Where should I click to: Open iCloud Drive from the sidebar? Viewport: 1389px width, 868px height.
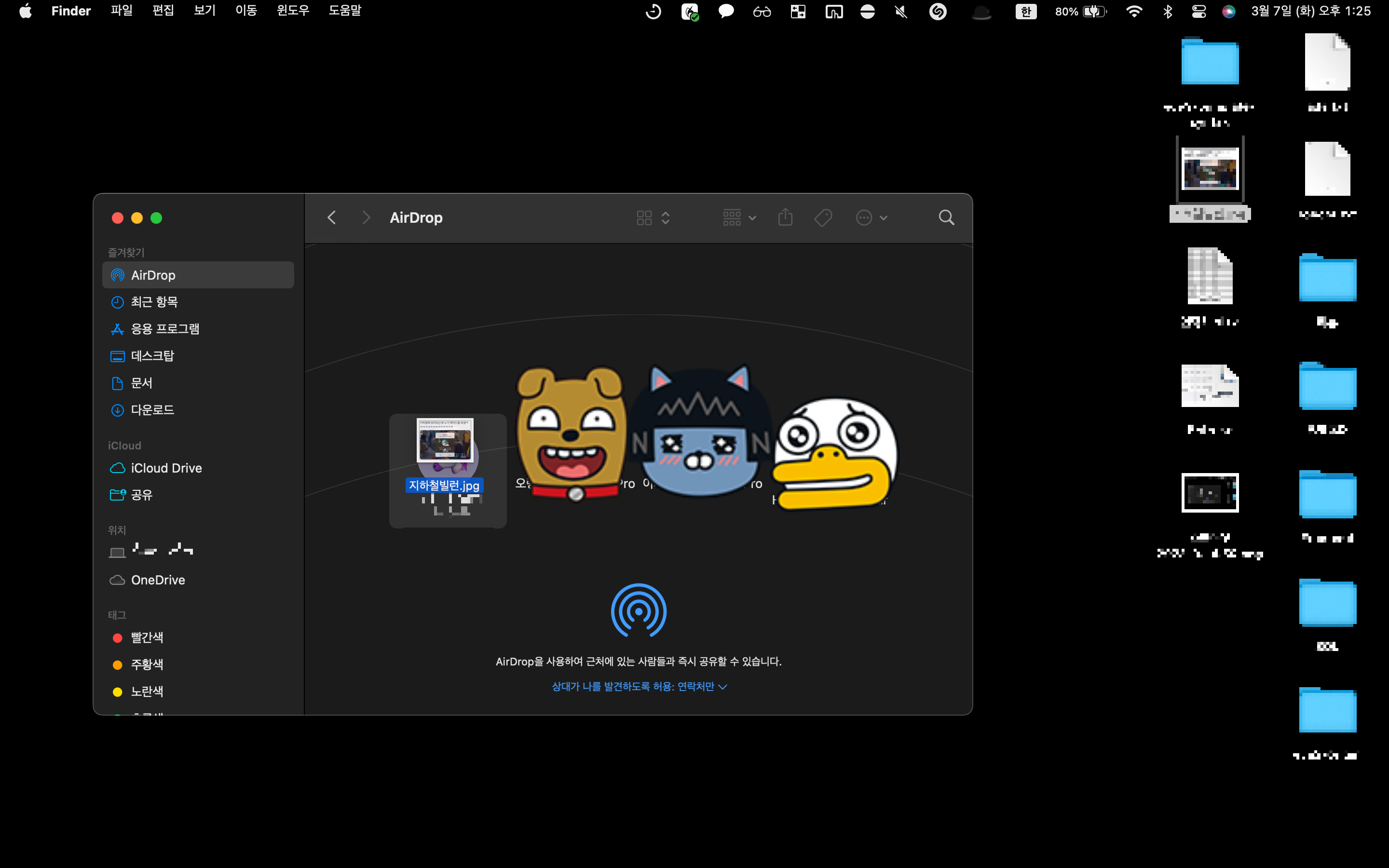[x=166, y=468]
